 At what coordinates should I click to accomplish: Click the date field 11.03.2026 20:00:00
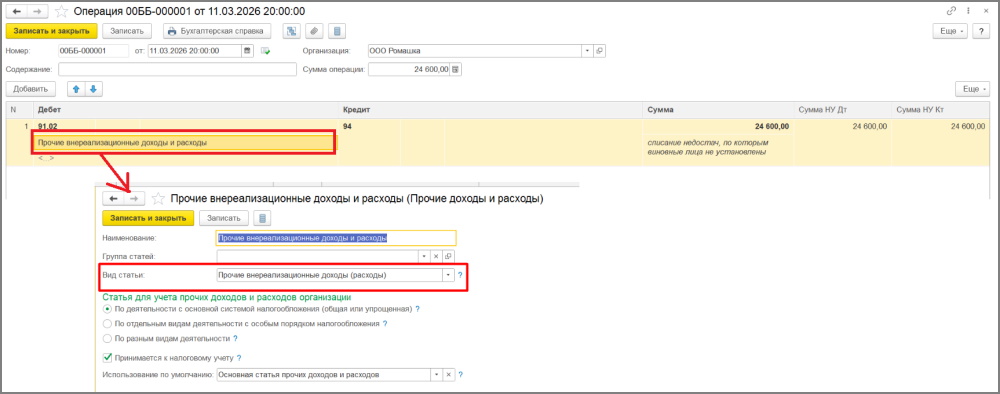pos(195,51)
